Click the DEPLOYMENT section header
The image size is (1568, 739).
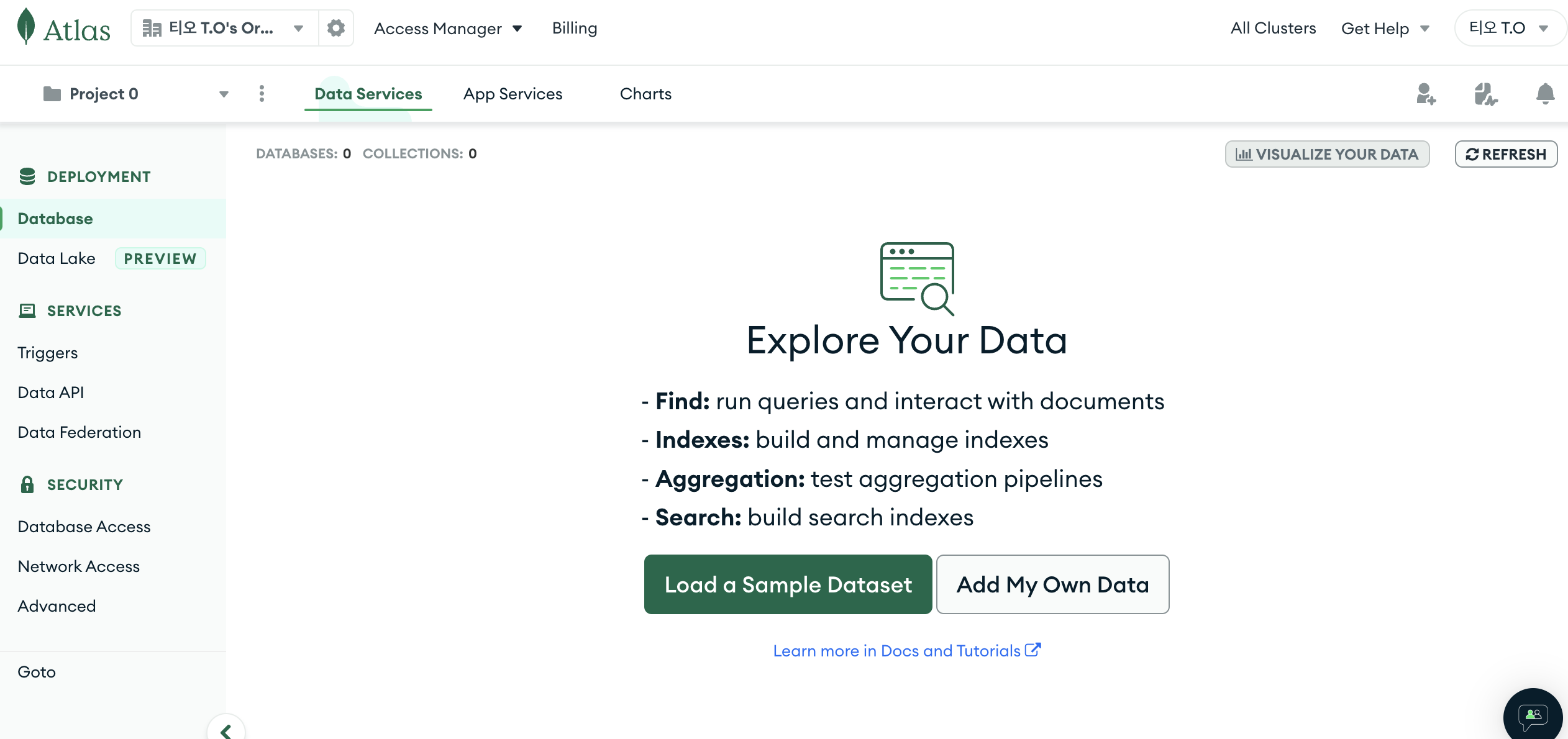tap(99, 177)
